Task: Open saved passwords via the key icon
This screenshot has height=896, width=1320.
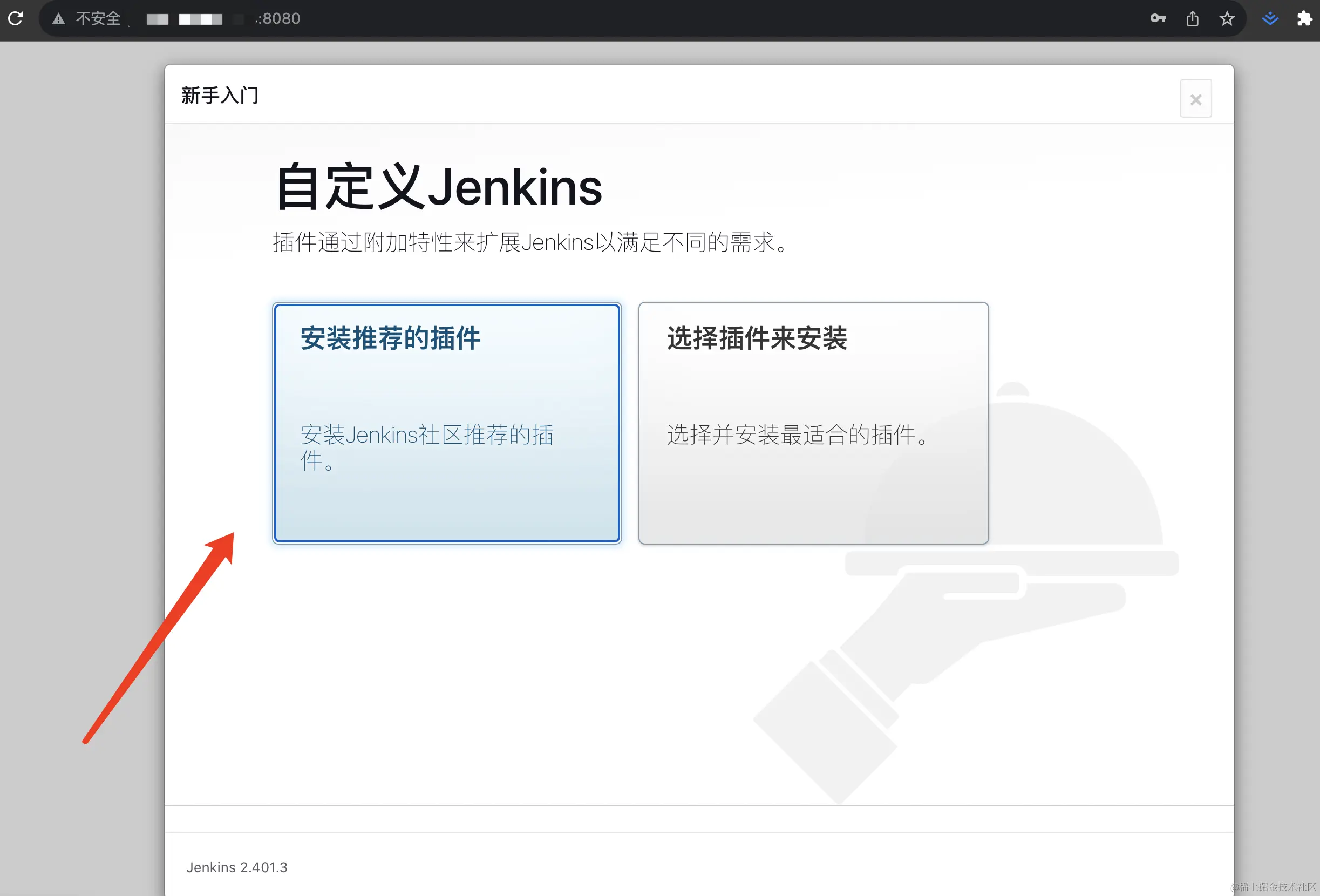Action: pos(1158,18)
